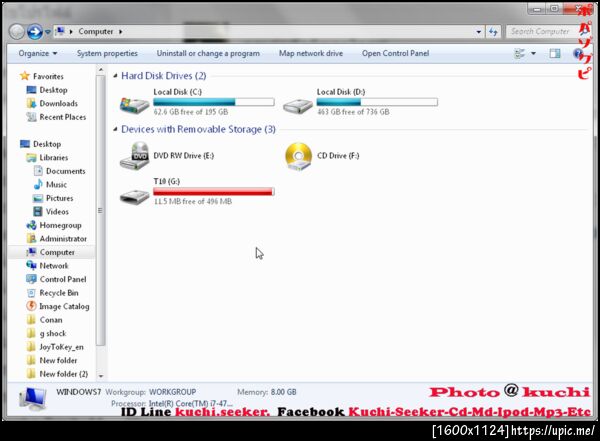Image resolution: width=600 pixels, height=441 pixels.
Task: Click Computer in the address breadcrumb
Action: (x=96, y=31)
